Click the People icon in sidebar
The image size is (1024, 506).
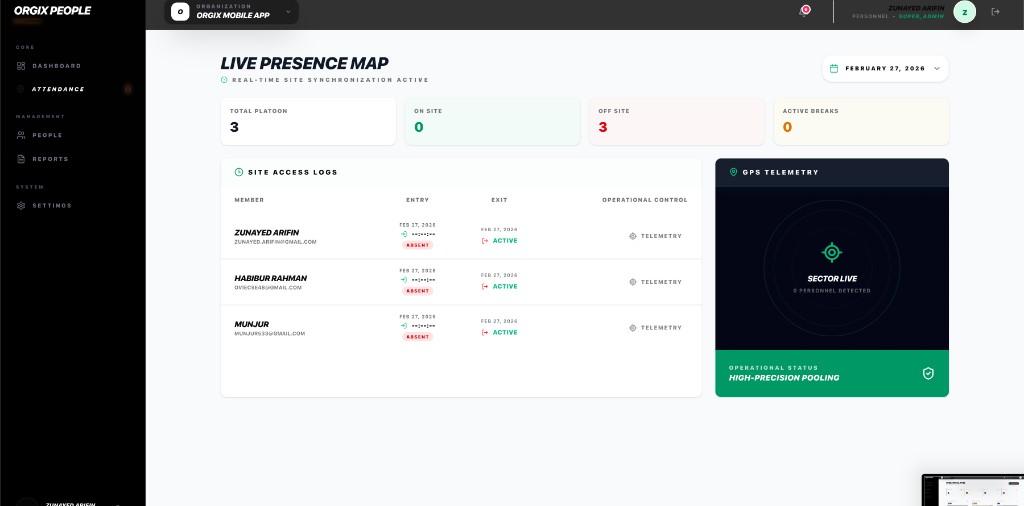[21, 135]
